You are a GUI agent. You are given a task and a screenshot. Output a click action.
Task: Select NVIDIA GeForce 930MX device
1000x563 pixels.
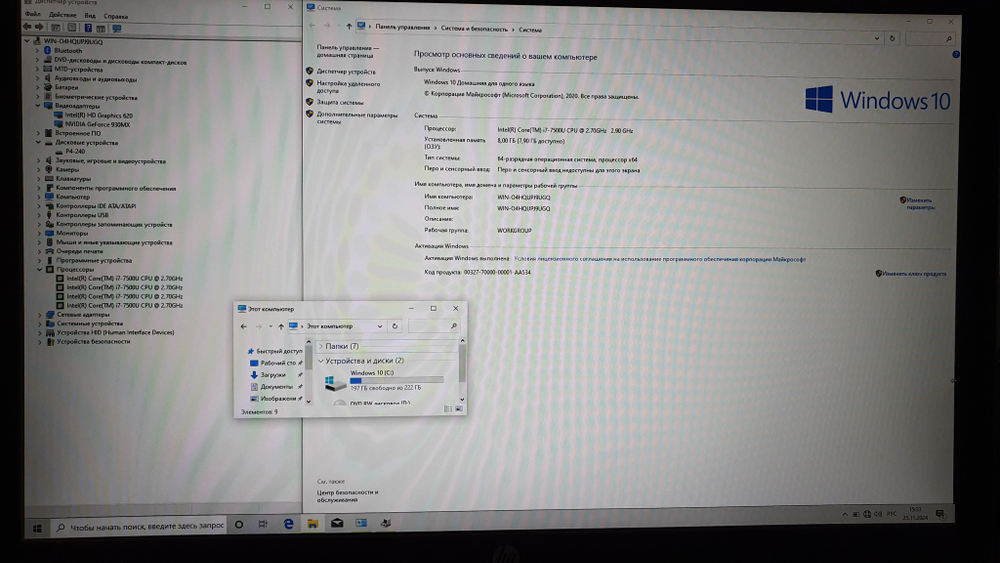tap(98, 124)
